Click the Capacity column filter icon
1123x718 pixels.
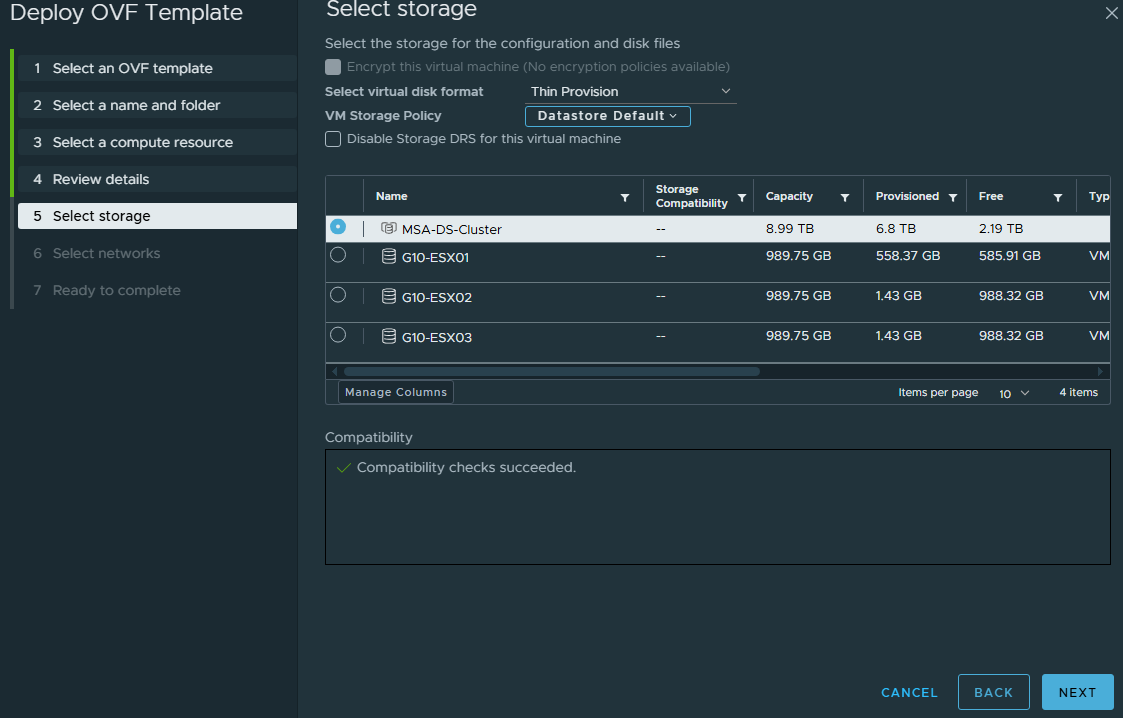coord(845,198)
